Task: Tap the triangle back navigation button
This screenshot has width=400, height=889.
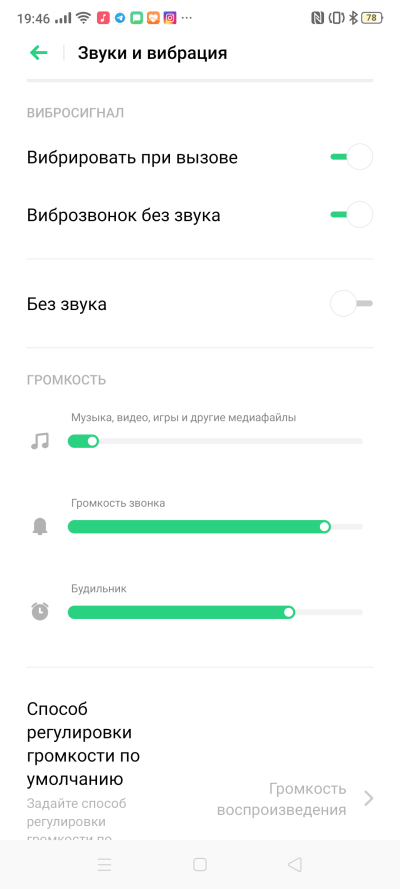Action: (x=295, y=864)
